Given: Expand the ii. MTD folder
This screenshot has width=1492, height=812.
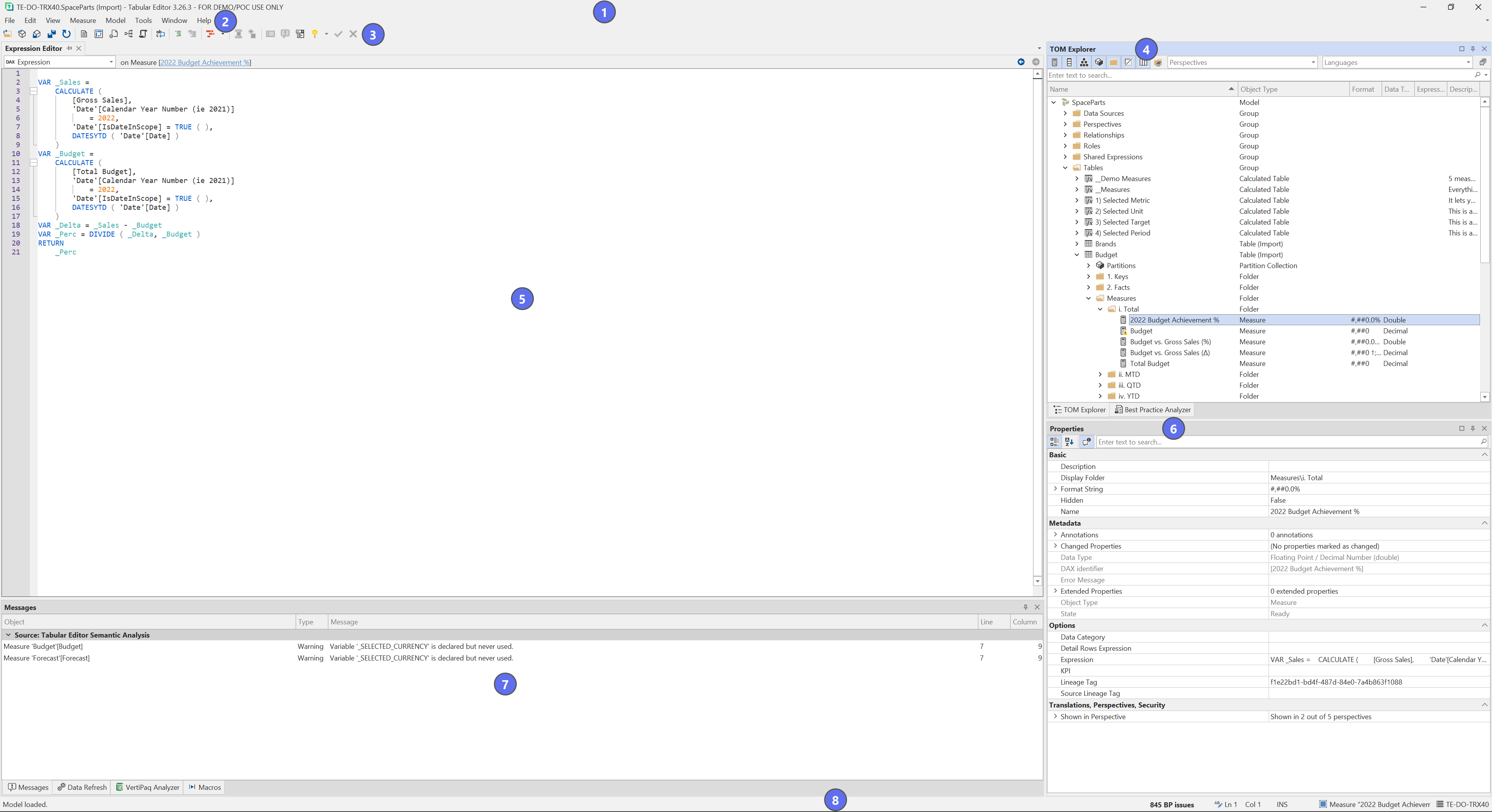Looking at the screenshot, I should [1100, 375].
